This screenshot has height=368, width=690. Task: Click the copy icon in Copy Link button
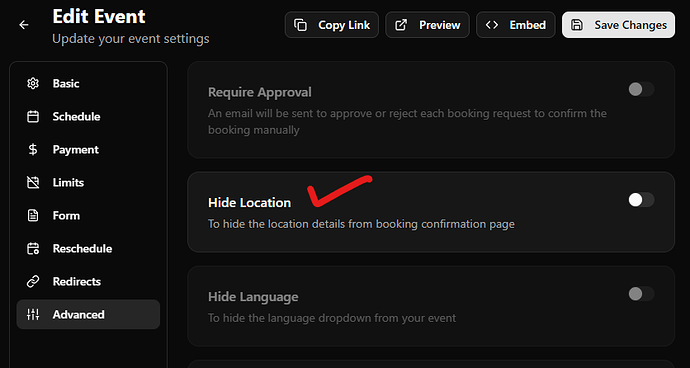[x=301, y=25]
